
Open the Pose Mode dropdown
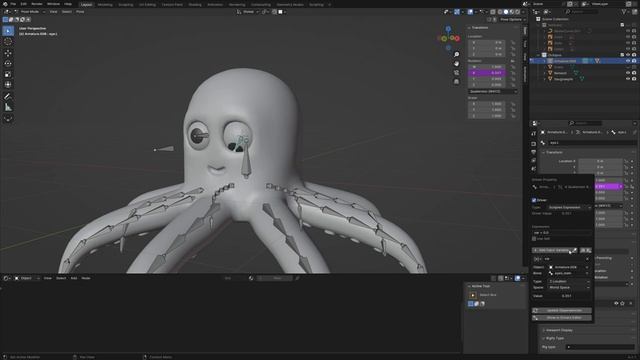click(x=31, y=12)
